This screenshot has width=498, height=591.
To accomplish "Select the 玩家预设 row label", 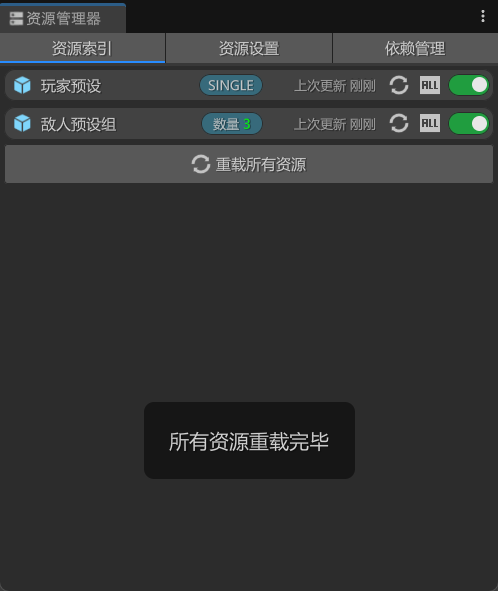I will (x=71, y=86).
